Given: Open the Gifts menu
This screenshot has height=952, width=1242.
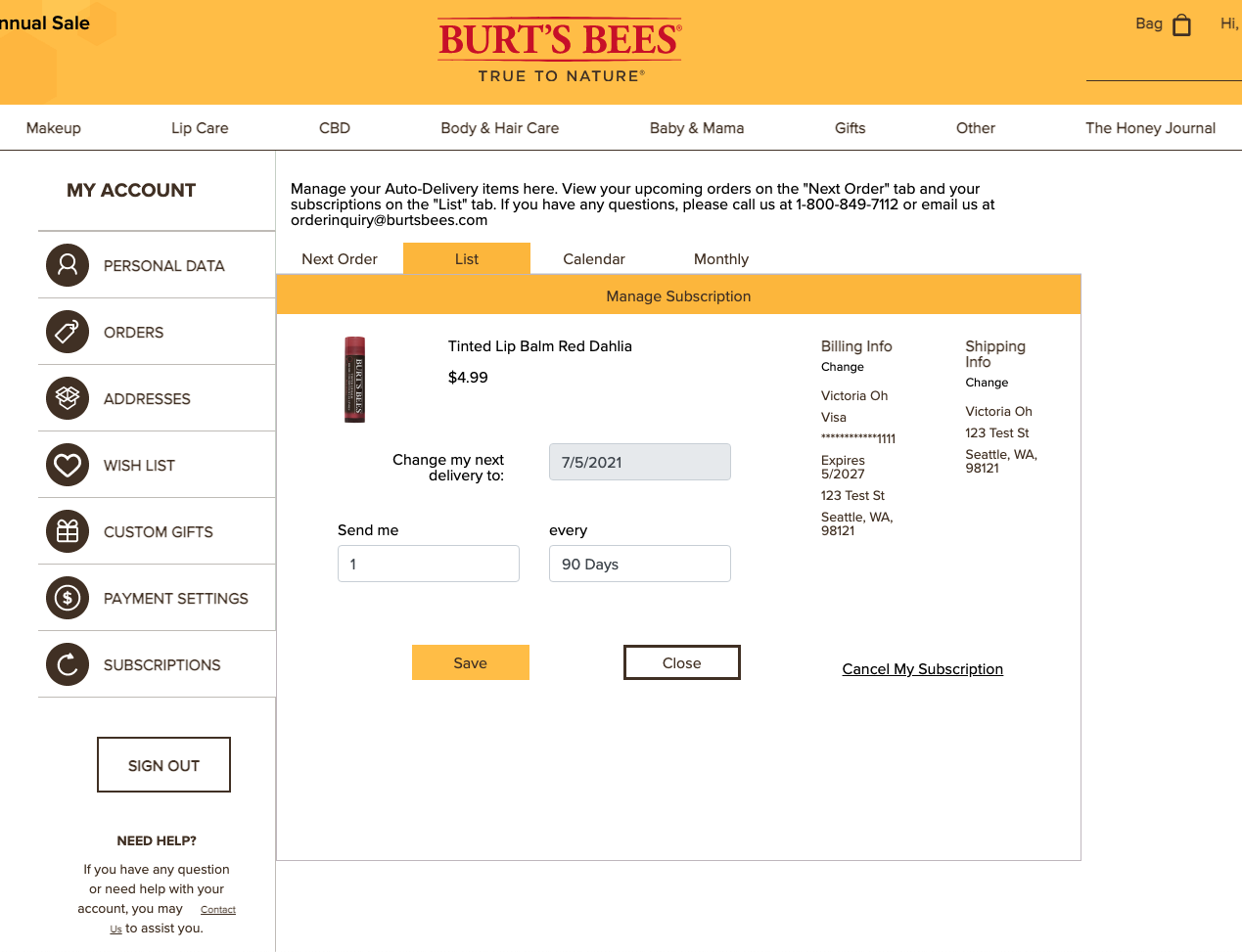Looking at the screenshot, I should click(x=851, y=128).
